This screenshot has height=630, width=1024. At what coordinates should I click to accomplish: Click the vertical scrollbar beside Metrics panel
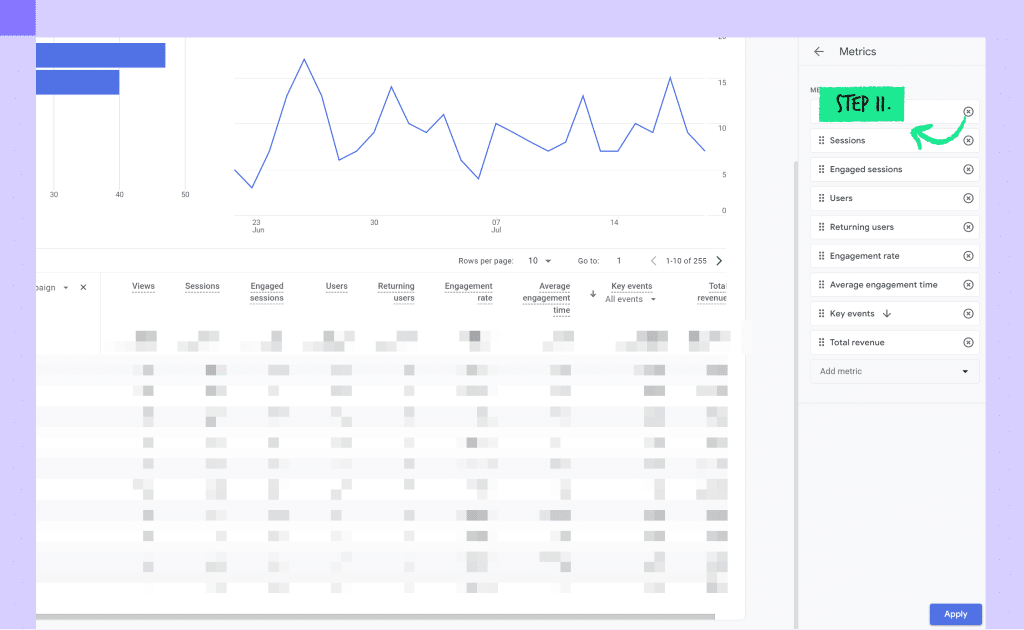point(795,395)
